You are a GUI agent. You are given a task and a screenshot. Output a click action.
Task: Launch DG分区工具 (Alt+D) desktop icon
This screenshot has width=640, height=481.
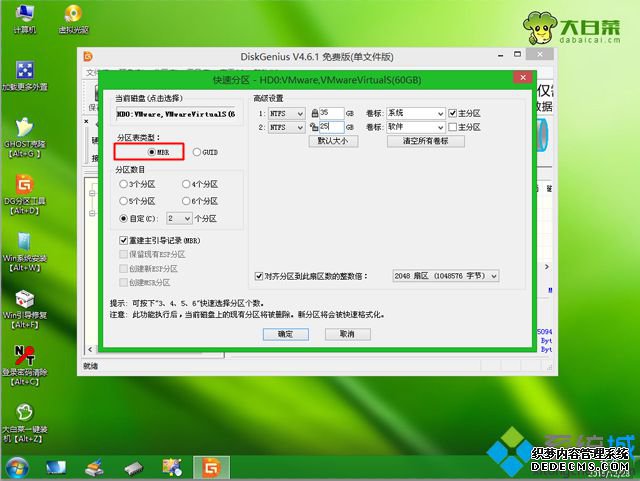click(x=24, y=195)
